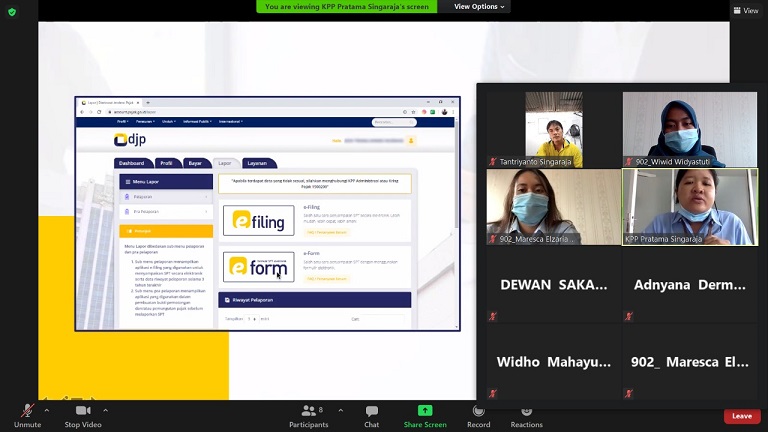
Task: Switch to the Layanan tab
Action: pyautogui.click(x=258, y=163)
